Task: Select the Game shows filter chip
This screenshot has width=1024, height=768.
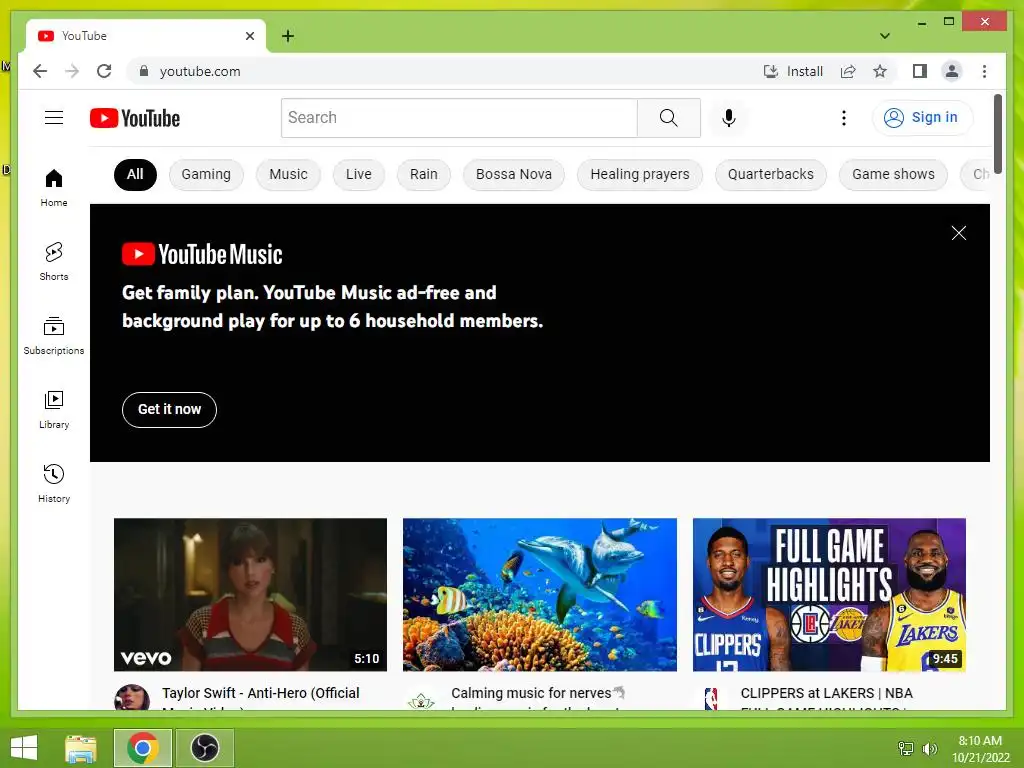Action: [x=893, y=174]
